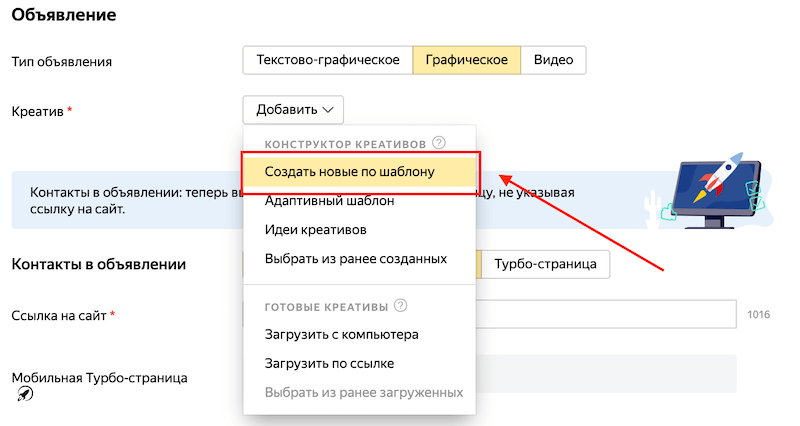The image size is (800, 426).
Task: Choose Создать новые по шаблону
Action: [350, 171]
